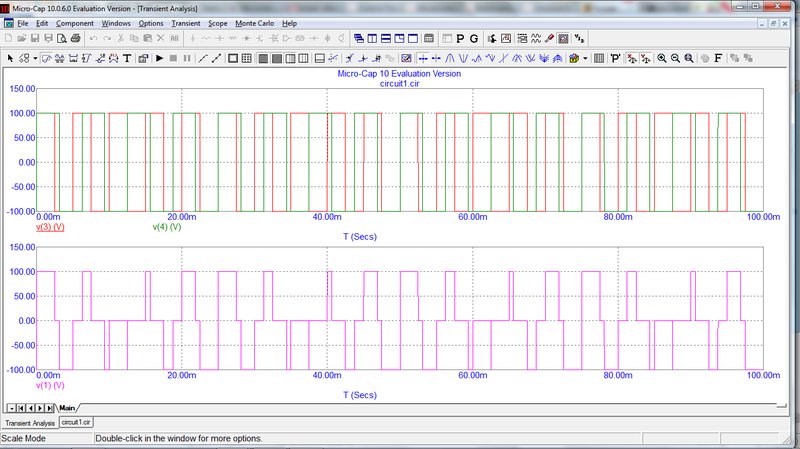Expand dropdown arrow beside the cube icon
This screenshot has height=449, width=800.
click(585, 58)
